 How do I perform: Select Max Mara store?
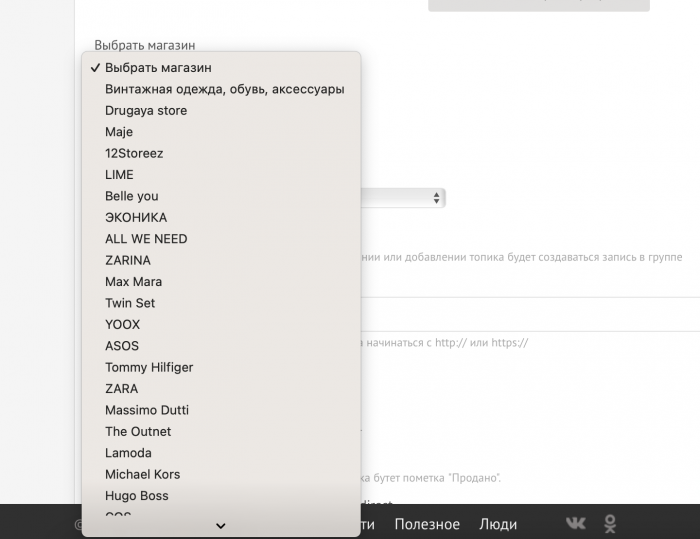click(221, 282)
